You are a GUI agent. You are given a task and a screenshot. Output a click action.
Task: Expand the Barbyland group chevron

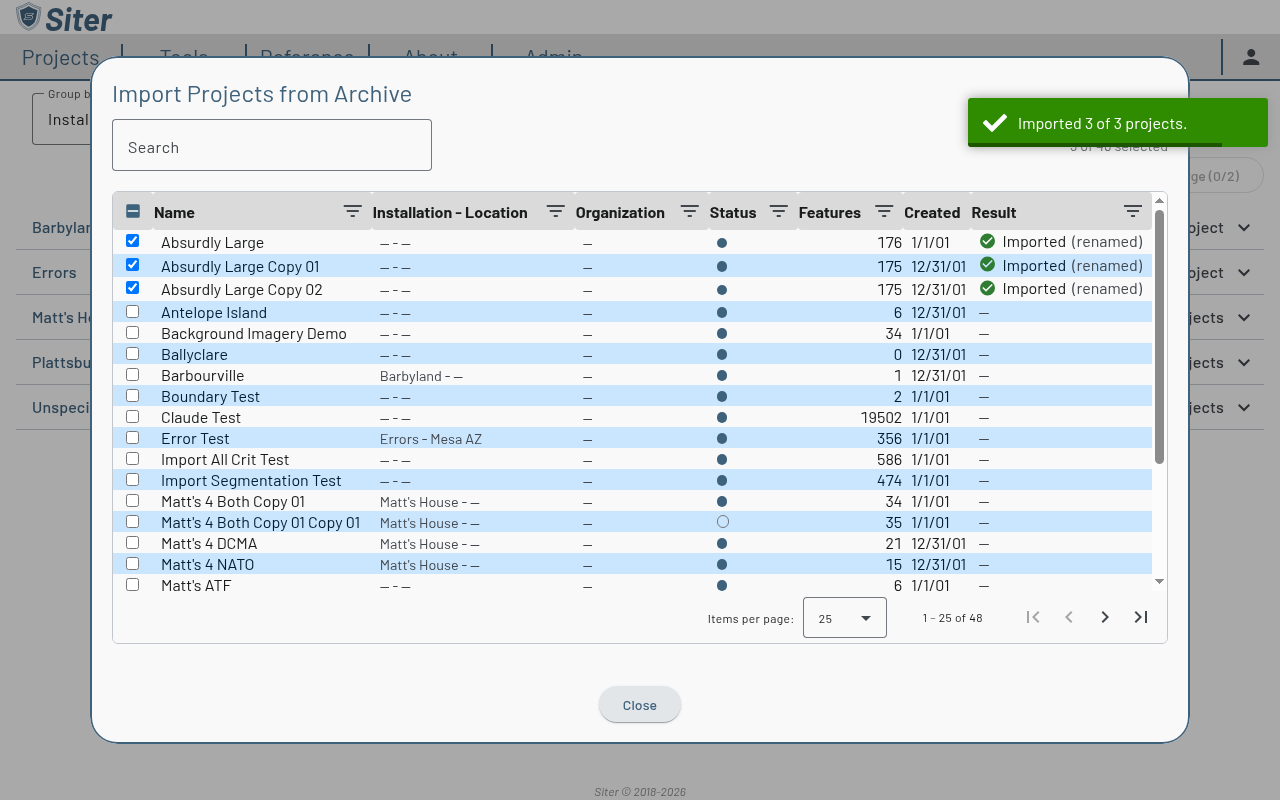tap(1244, 228)
